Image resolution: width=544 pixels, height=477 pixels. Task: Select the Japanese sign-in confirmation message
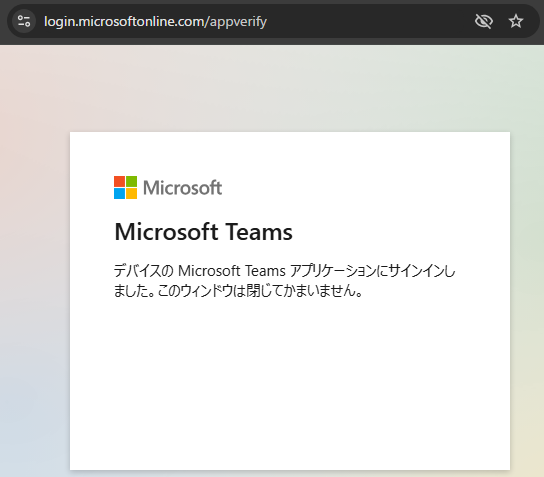[x=284, y=280]
